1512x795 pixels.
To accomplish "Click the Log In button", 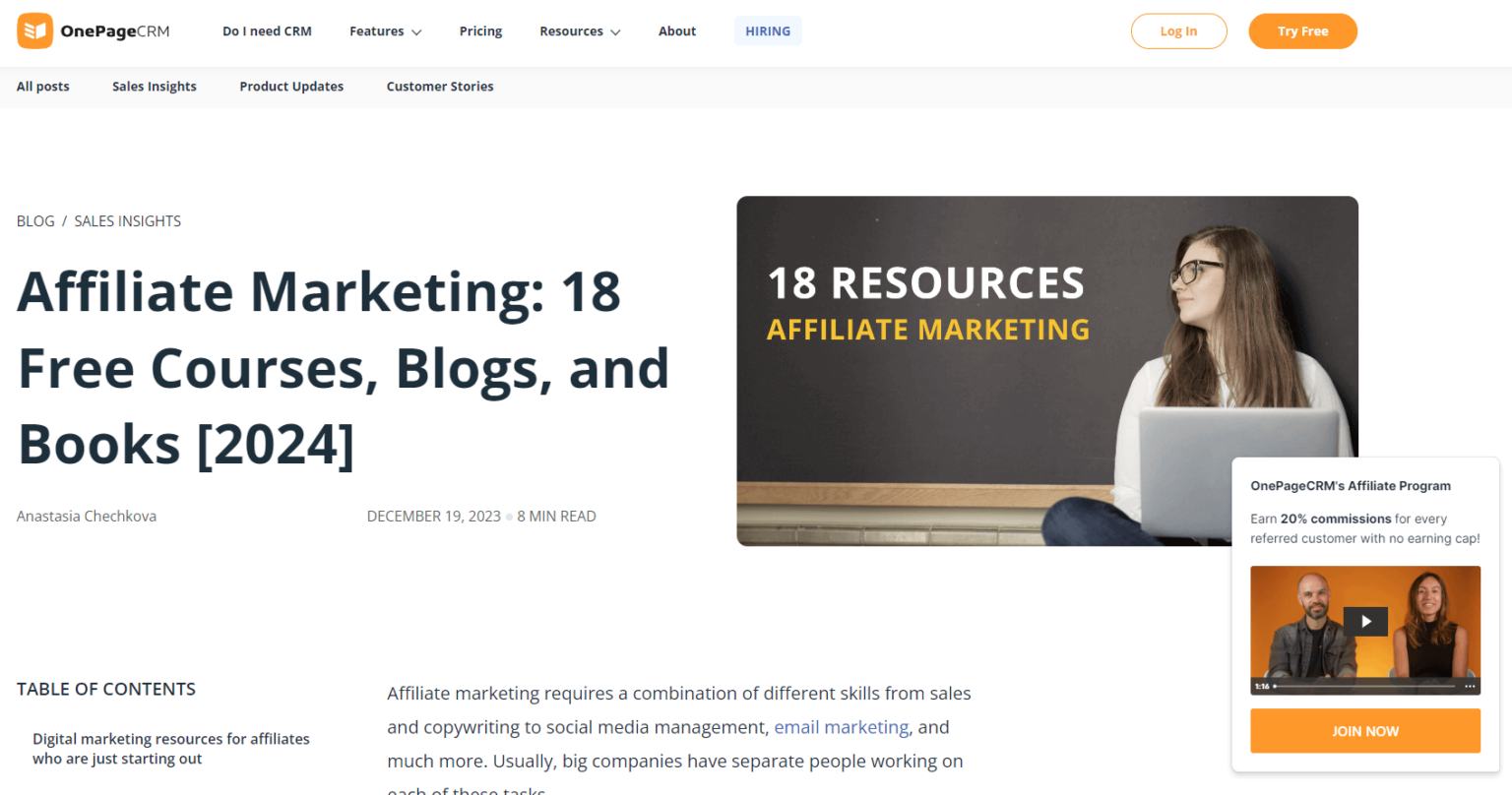I will (x=1178, y=31).
